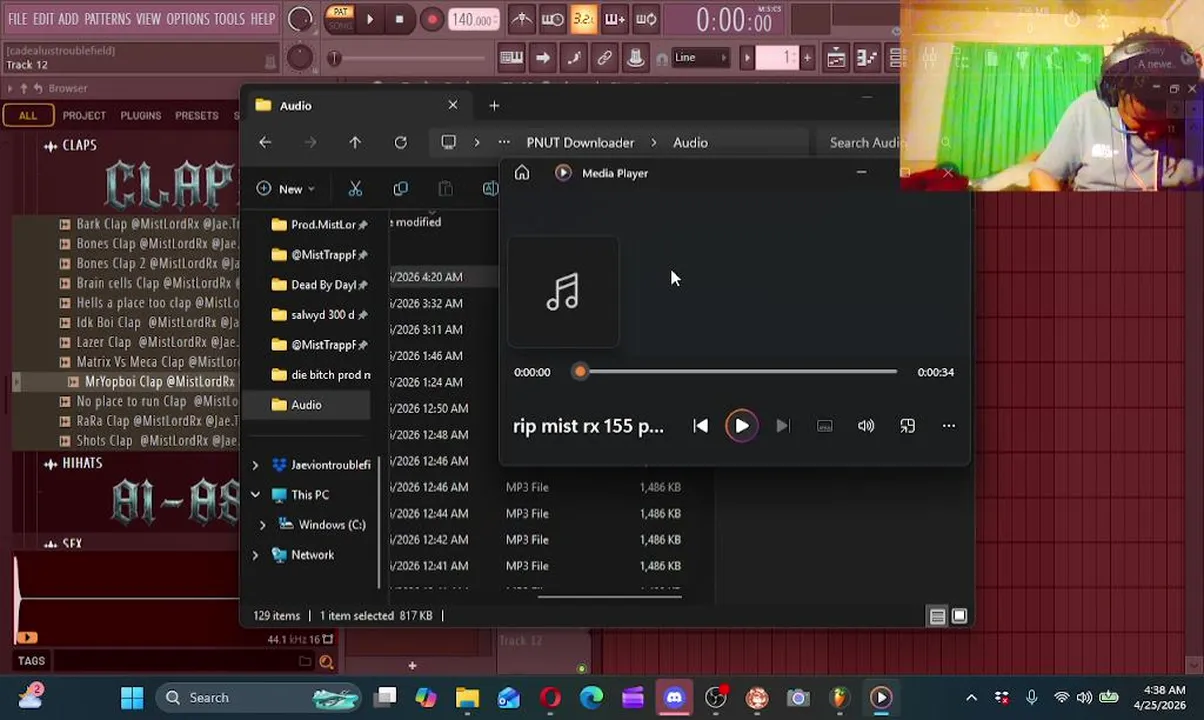Play the track in Media Player
The height and width of the screenshot is (720, 1204).
tap(741, 426)
